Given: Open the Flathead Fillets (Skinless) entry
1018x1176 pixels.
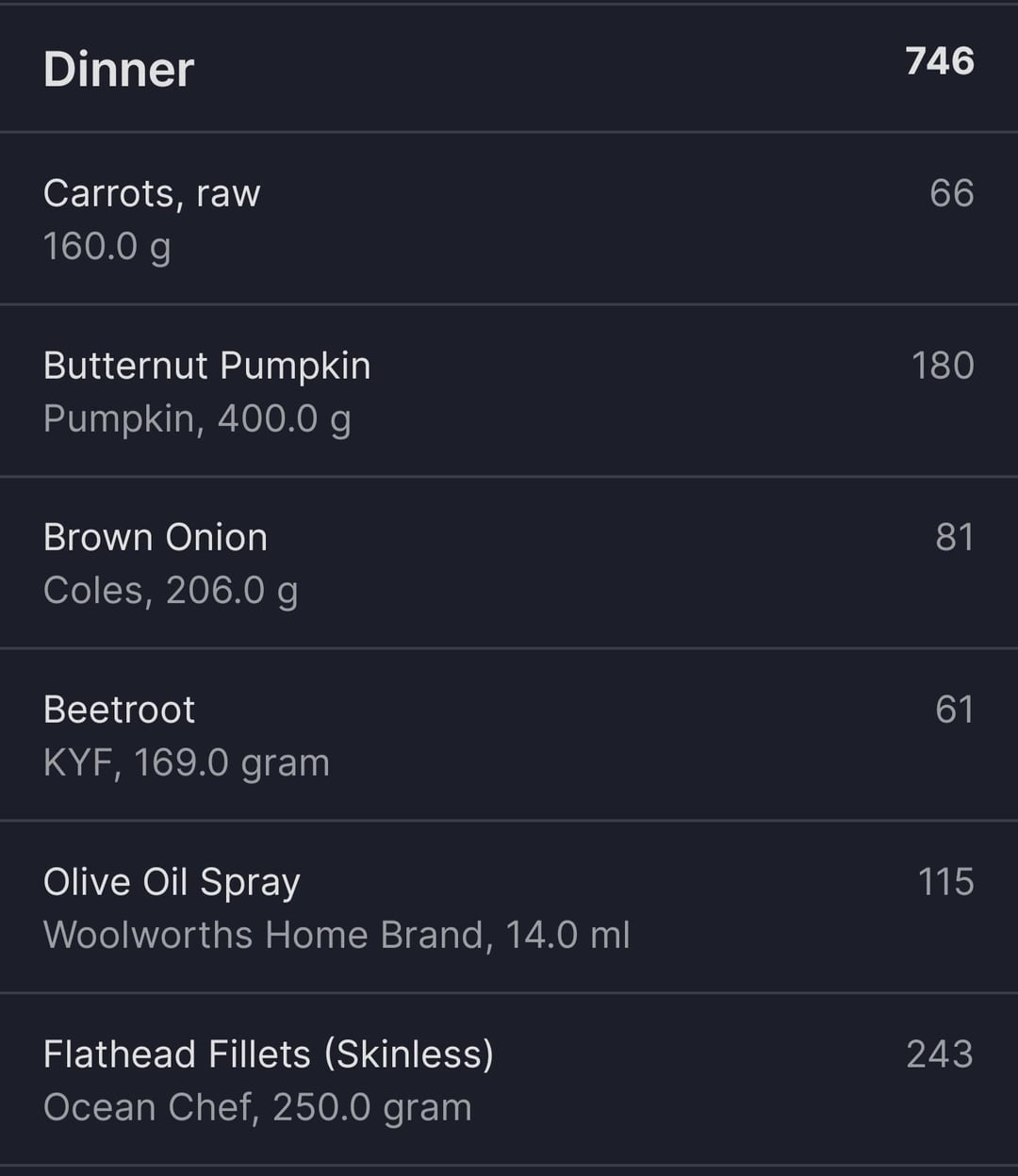Looking at the screenshot, I should point(509,1079).
